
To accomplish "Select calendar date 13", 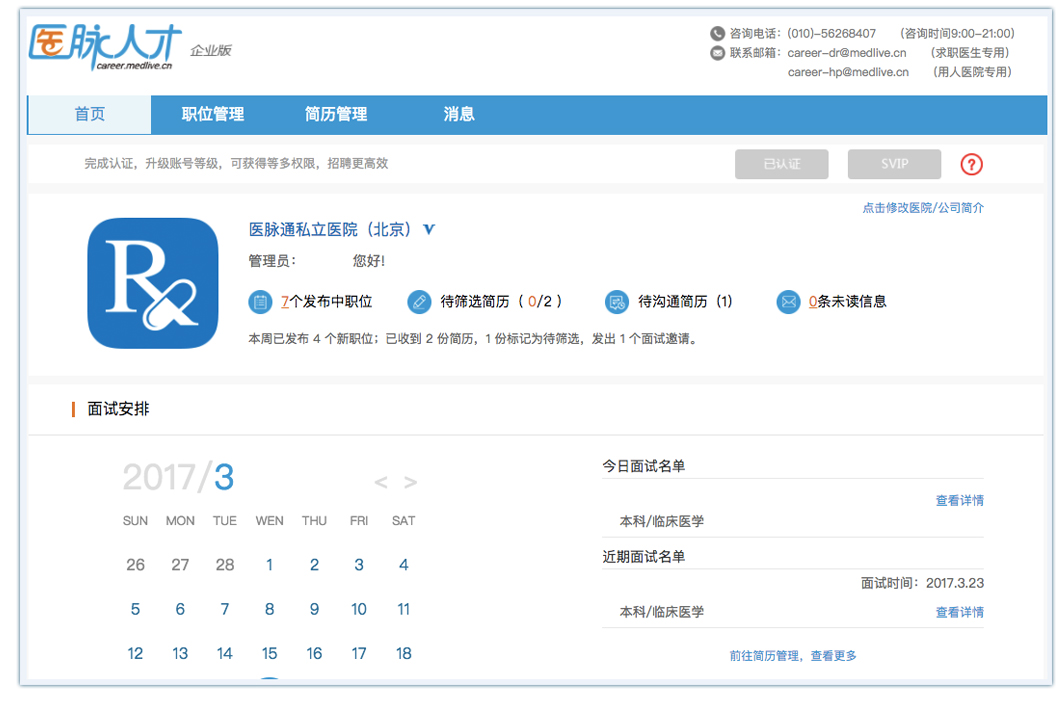I will (180, 653).
